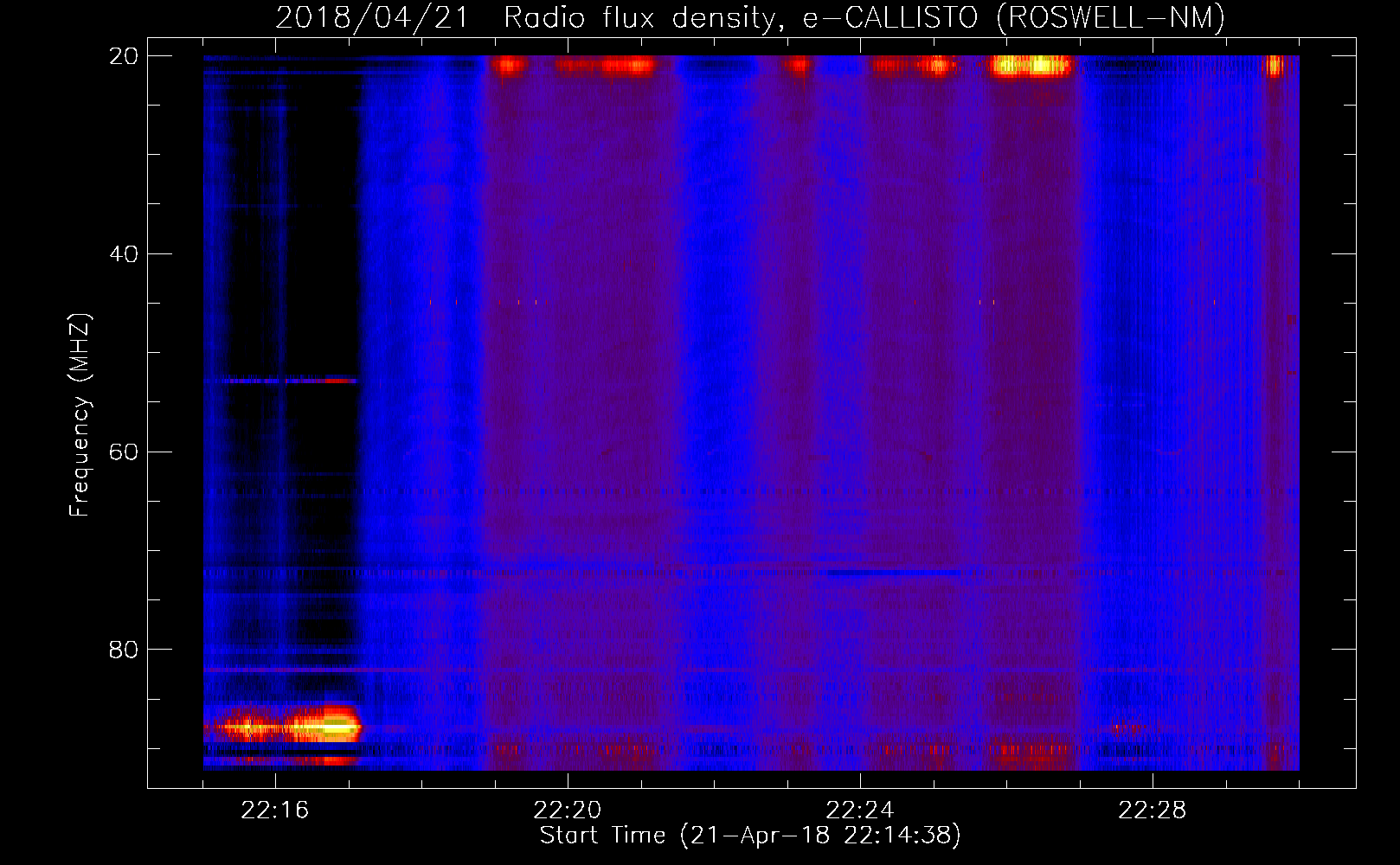Click the blue horizontal line near 72 MHz at 22:24
Screen dimensions: 1400x865
click(x=893, y=573)
